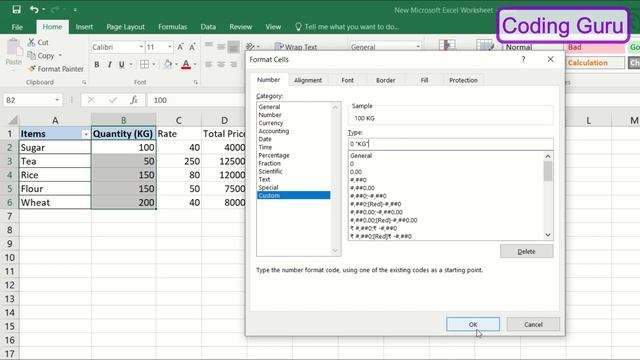
Task: Switch to the Page Layout tab
Action: pos(125,27)
